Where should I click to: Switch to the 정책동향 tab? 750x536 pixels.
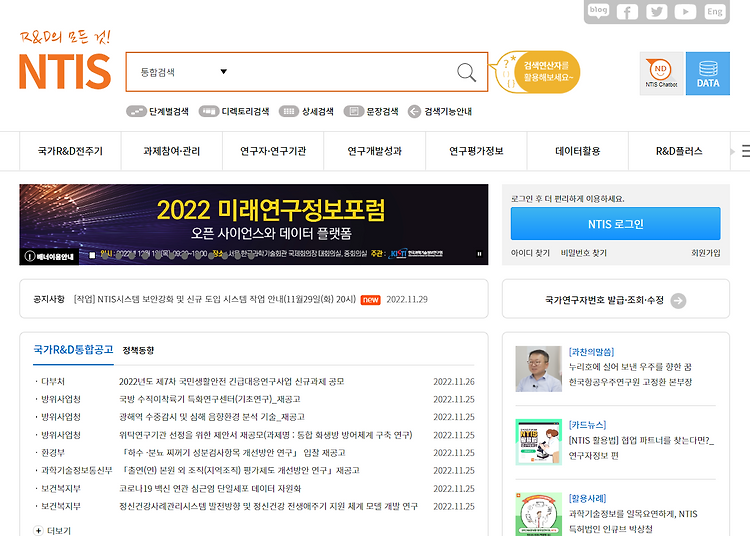coord(138,350)
